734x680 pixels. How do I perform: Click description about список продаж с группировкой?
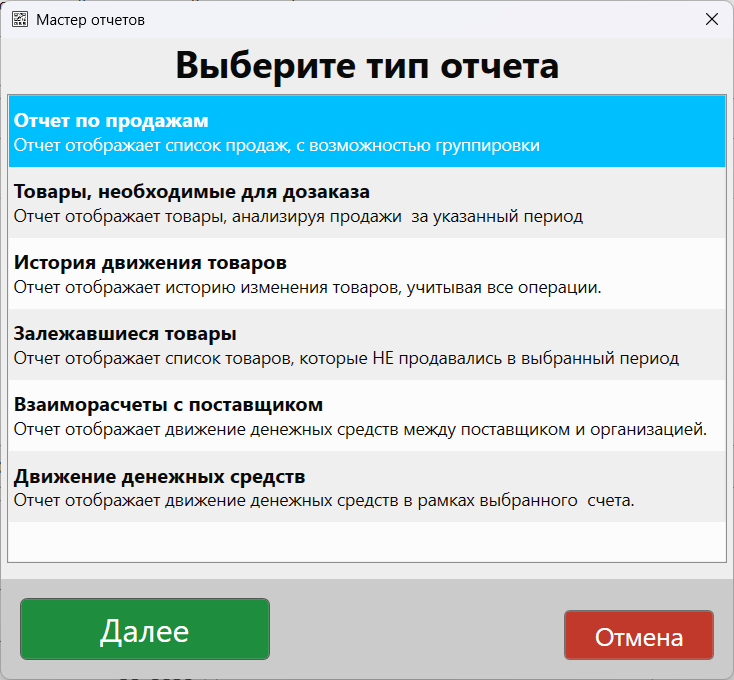[276, 146]
